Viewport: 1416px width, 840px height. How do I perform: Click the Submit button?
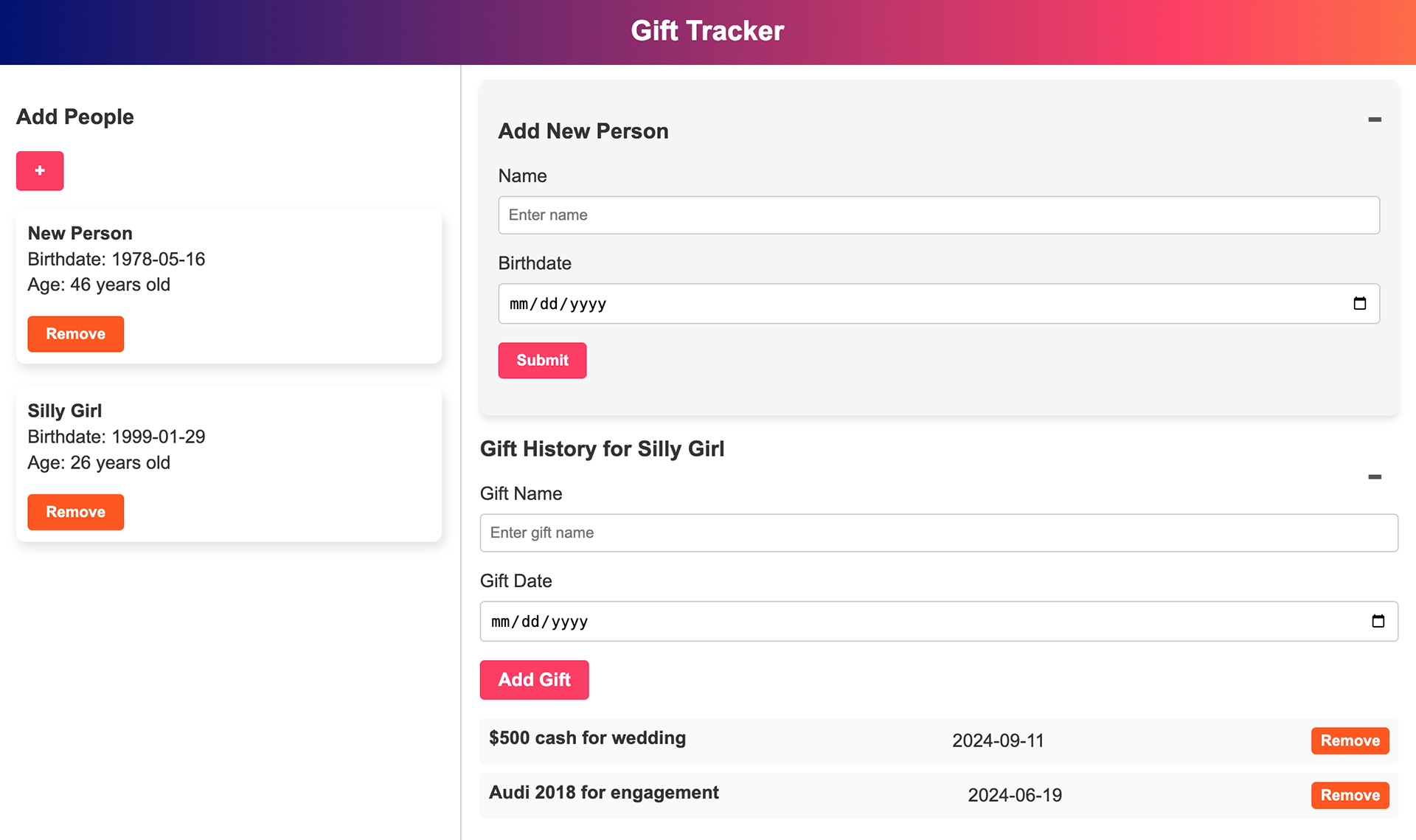pyautogui.click(x=542, y=361)
